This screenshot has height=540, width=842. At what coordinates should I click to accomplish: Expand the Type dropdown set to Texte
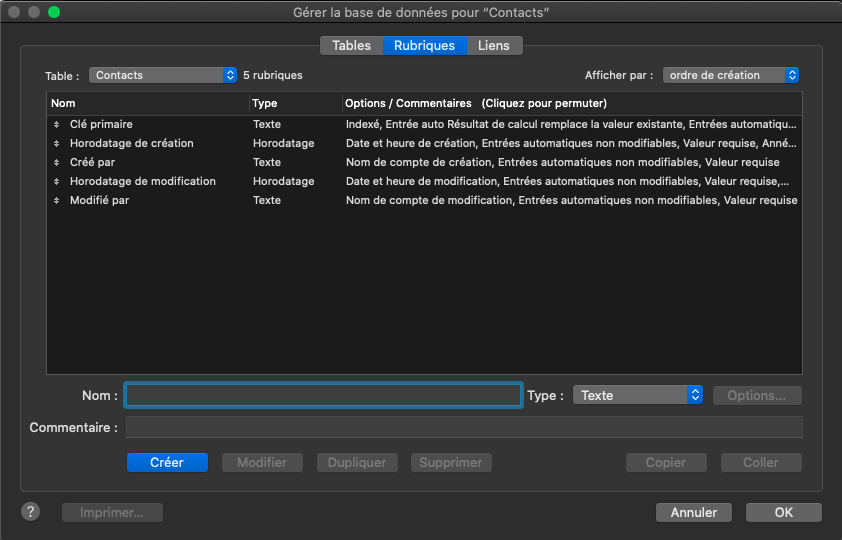click(x=638, y=395)
